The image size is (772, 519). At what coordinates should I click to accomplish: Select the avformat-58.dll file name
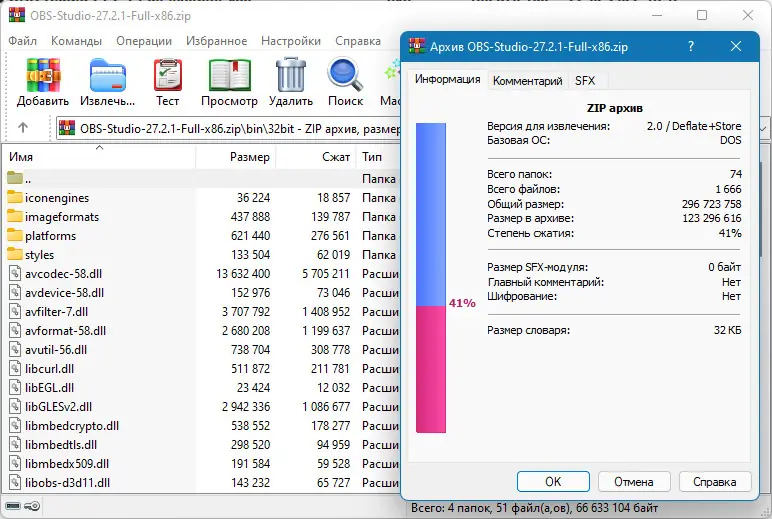pyautogui.click(x=65, y=330)
